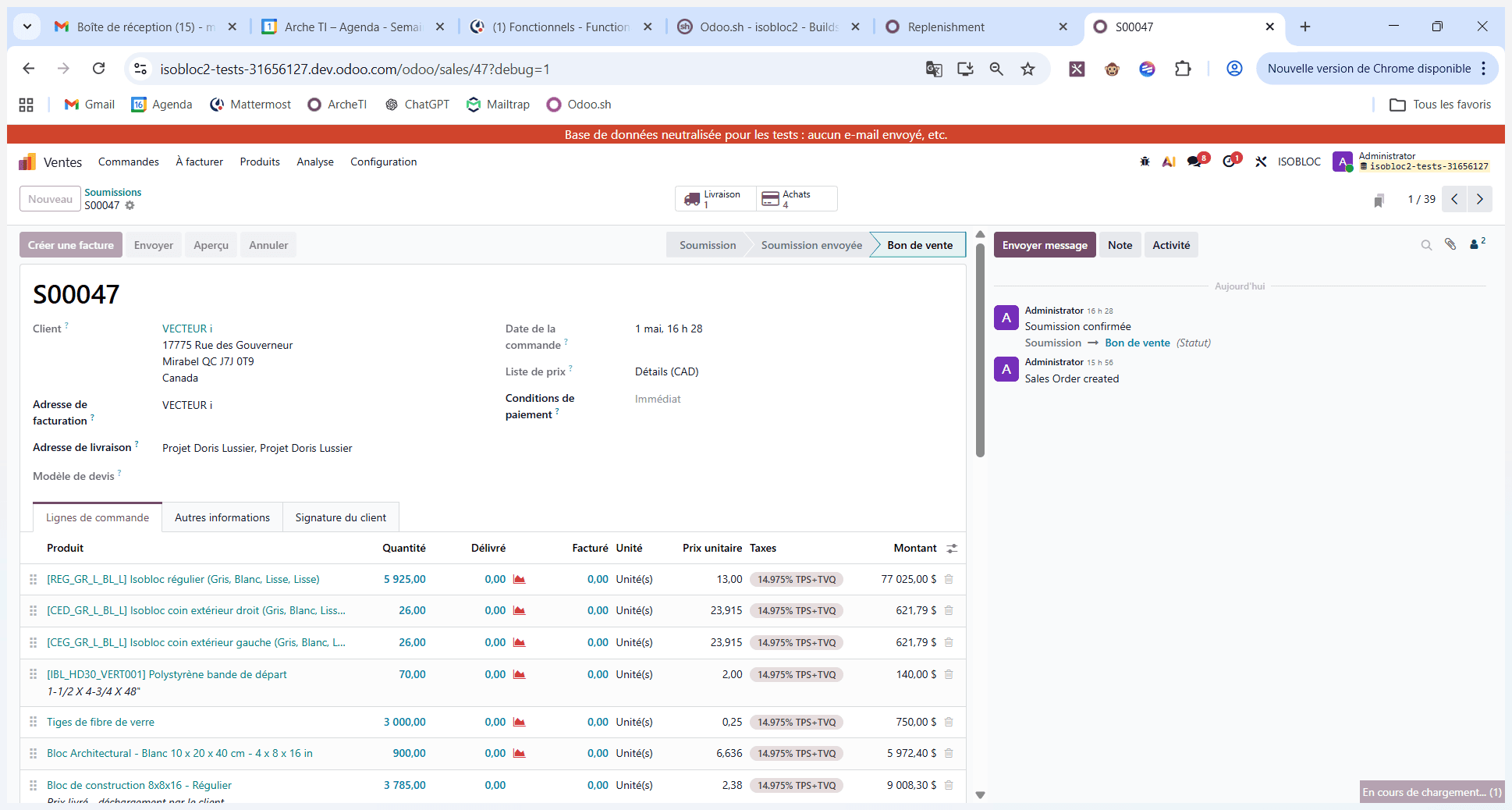Open optional columns toggle in table header

pos(952,549)
